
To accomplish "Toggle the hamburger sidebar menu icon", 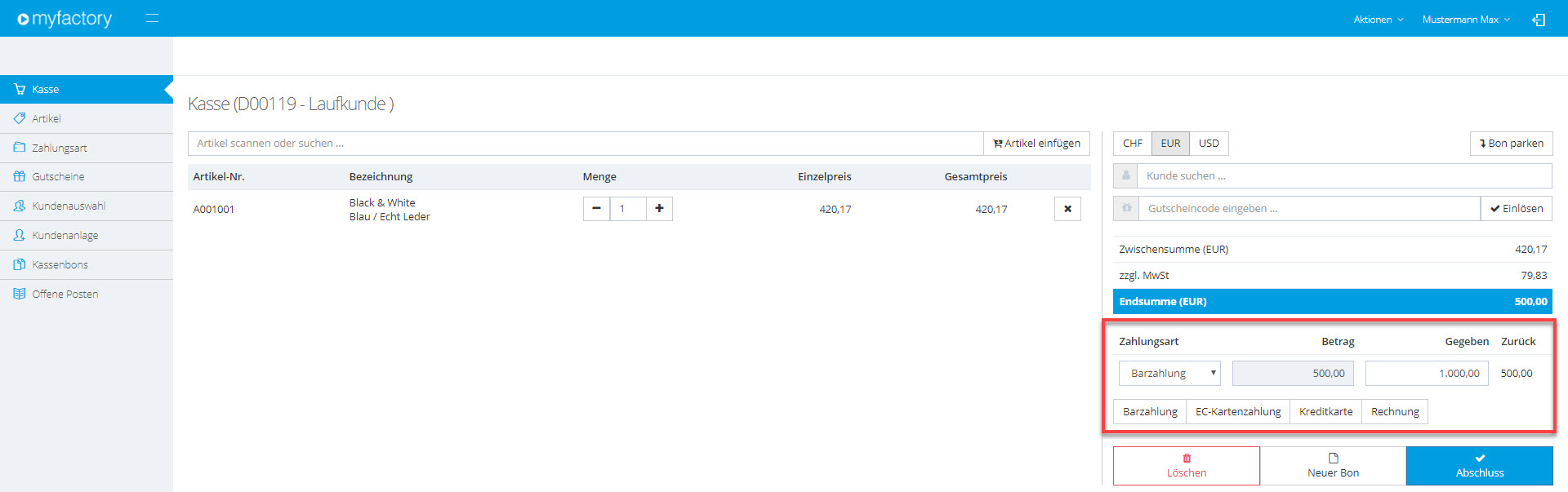I will (152, 18).
